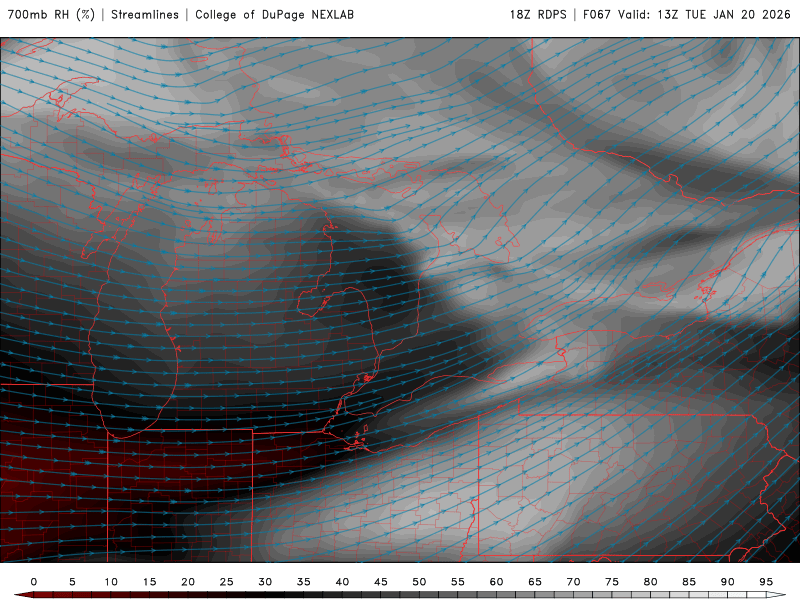Image resolution: width=800 pixels, height=600 pixels.
Task: Click the colorbar label "40"
Action: point(342,582)
